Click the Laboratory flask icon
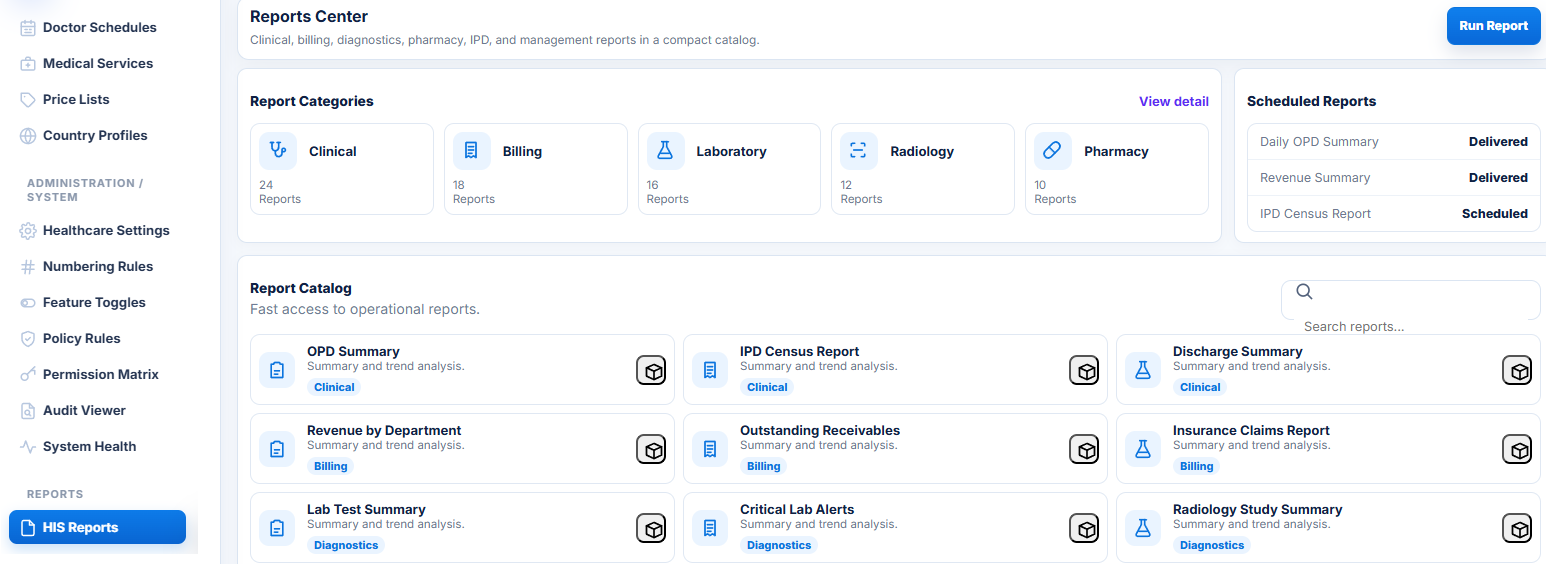Image resolution: width=1546 pixels, height=564 pixels. pyautogui.click(x=665, y=151)
